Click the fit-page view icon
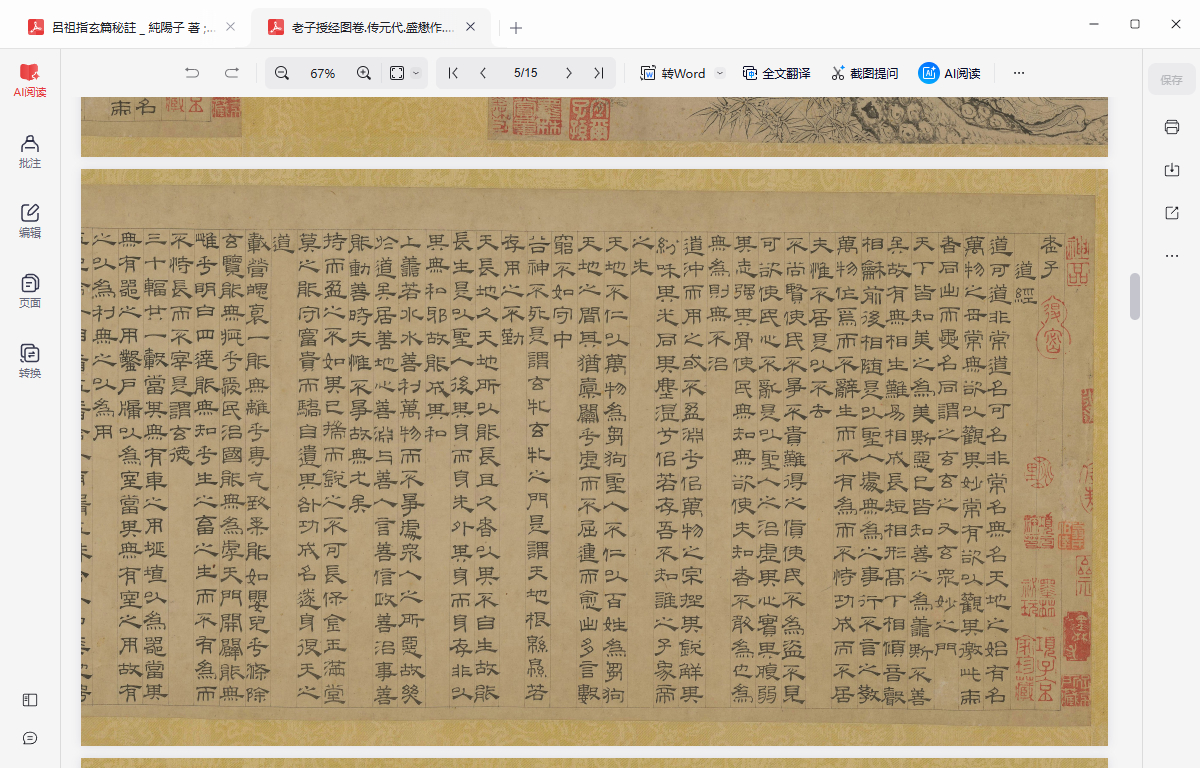 (397, 73)
